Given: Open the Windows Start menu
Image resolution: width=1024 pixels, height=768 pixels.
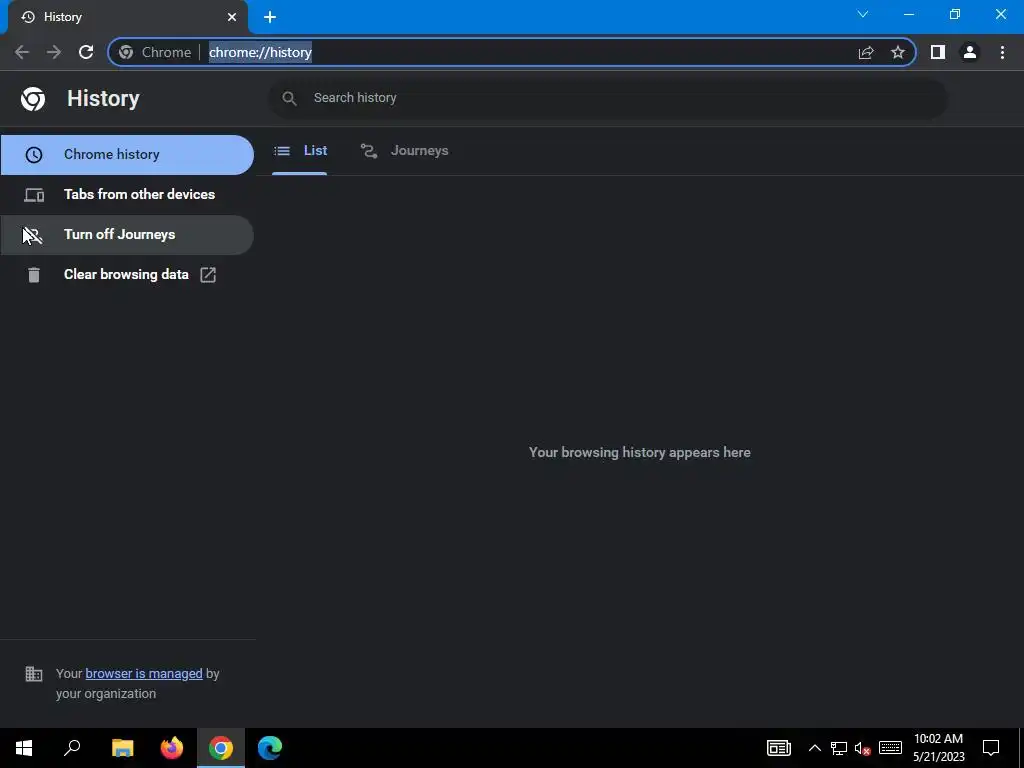Looking at the screenshot, I should (24, 748).
